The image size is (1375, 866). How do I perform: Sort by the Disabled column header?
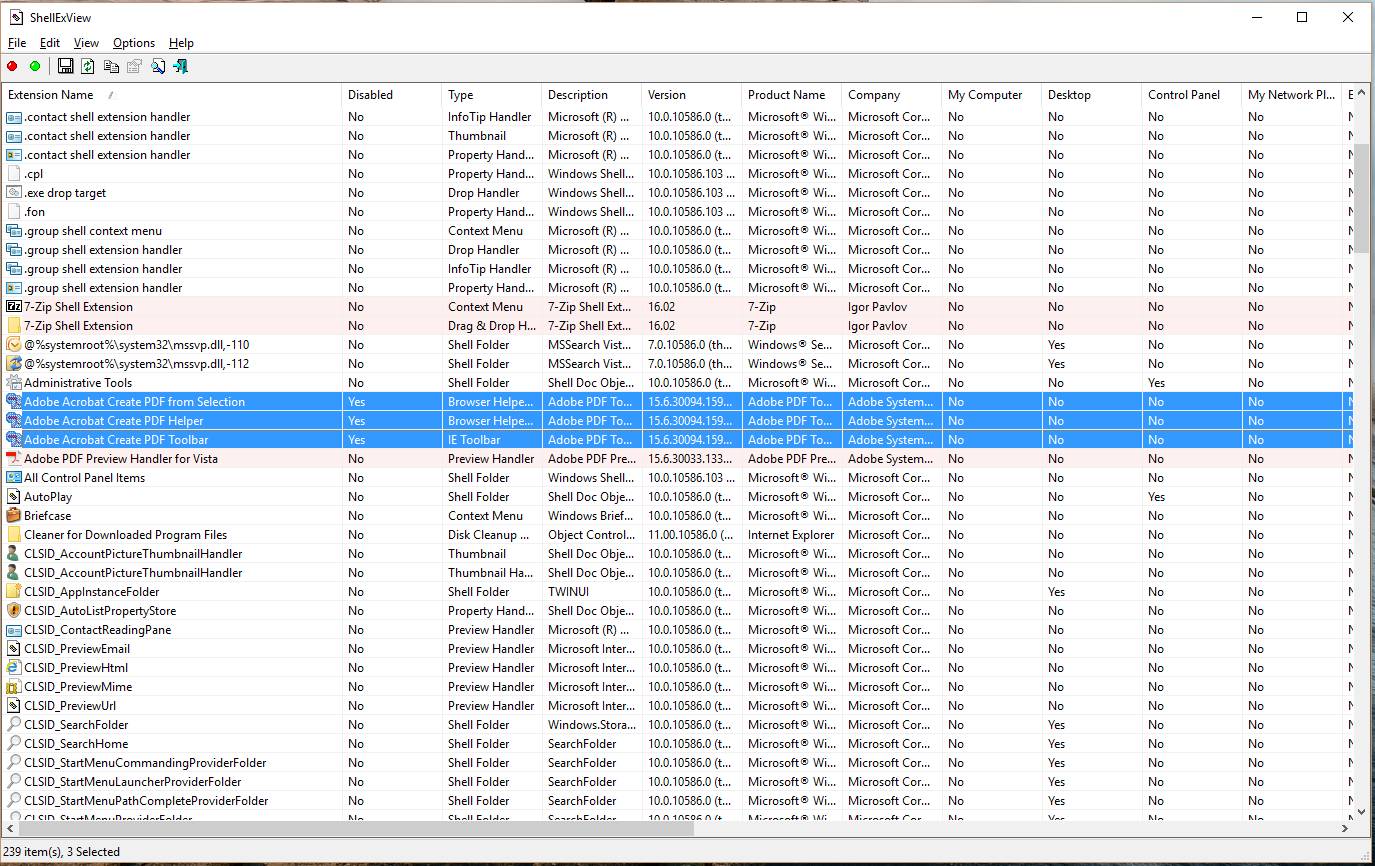tap(391, 95)
